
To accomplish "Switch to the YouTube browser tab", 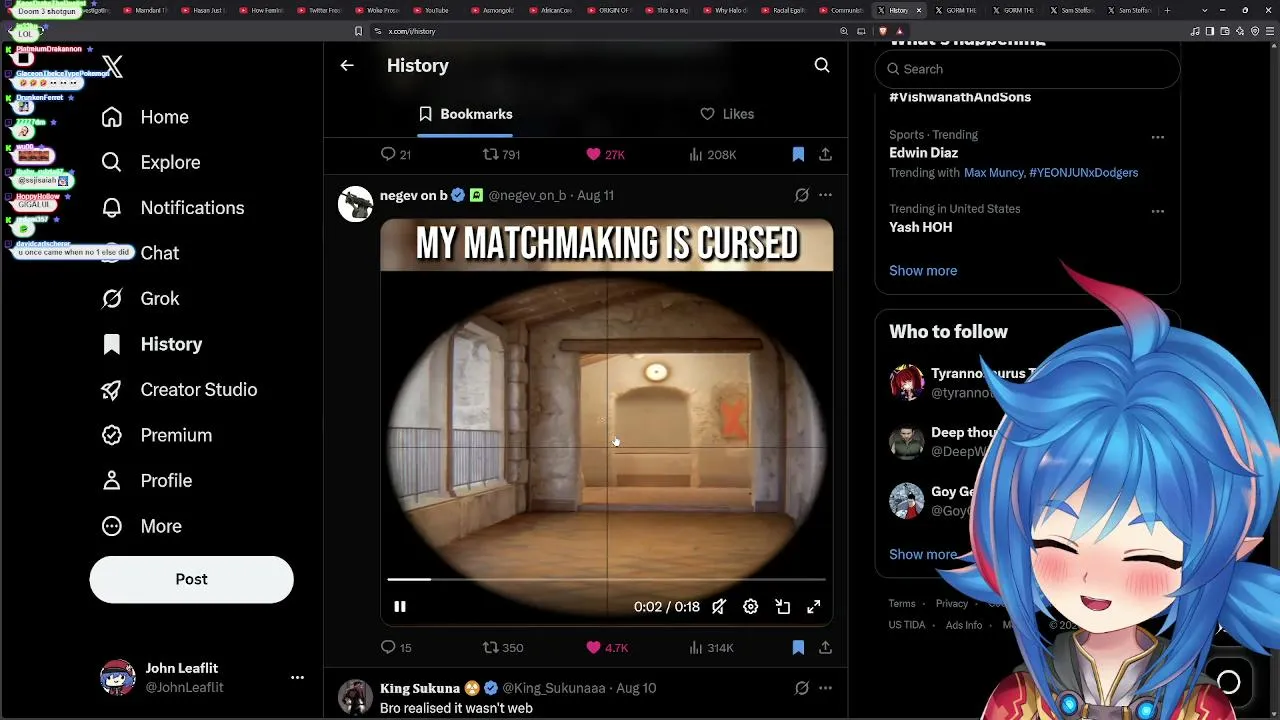I will pyautogui.click(x=430, y=10).
